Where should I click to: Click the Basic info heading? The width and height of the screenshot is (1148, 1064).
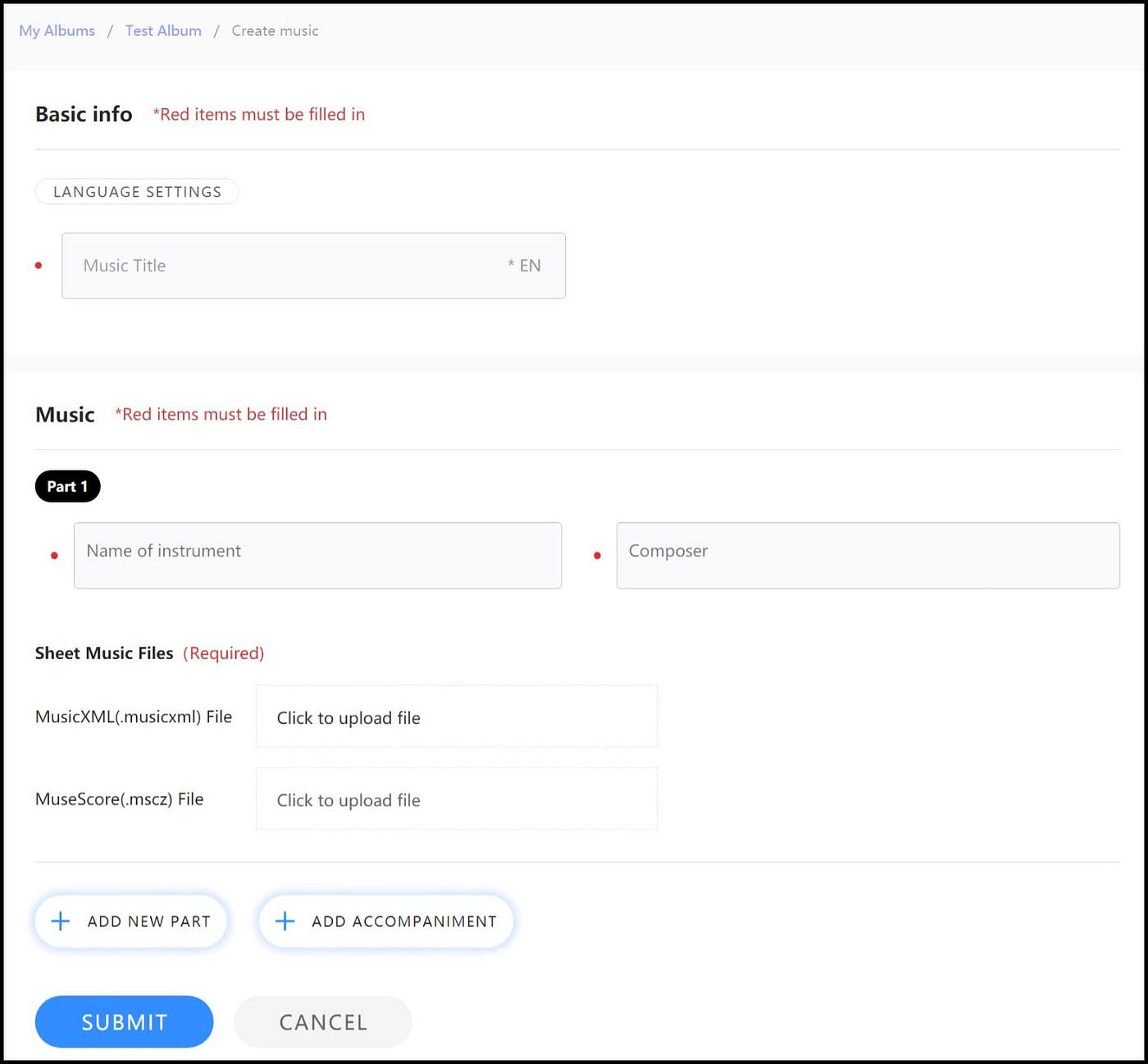84,114
